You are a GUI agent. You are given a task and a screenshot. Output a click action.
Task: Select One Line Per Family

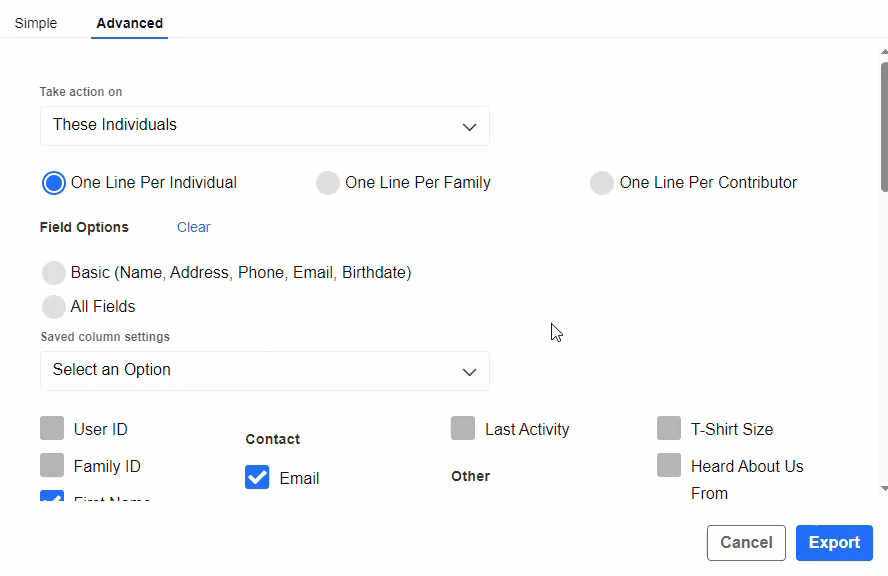[327, 182]
